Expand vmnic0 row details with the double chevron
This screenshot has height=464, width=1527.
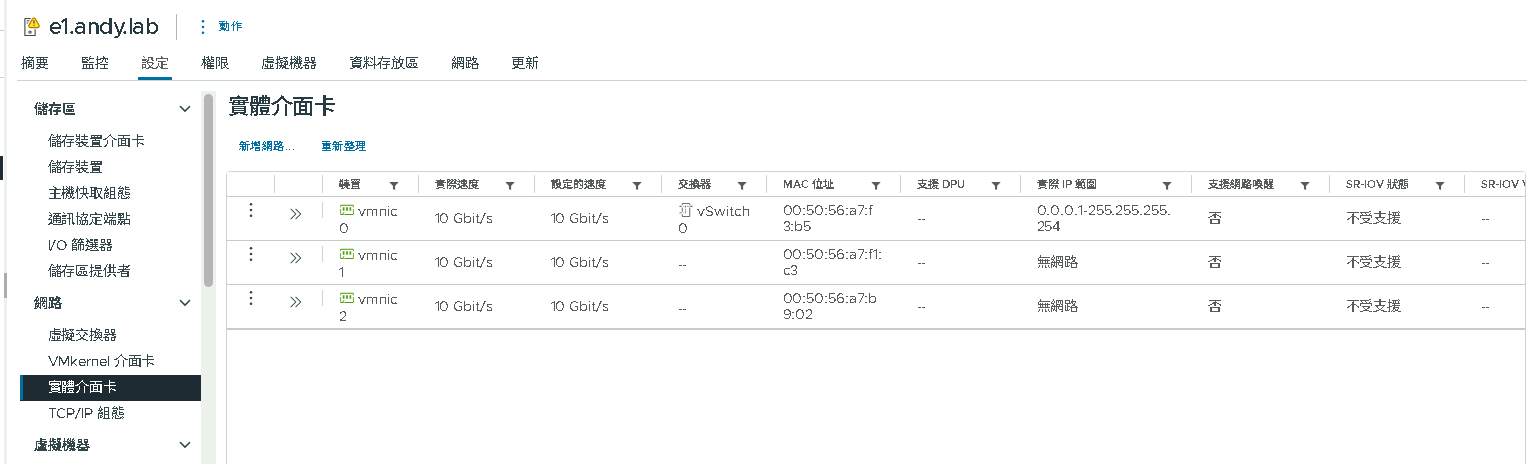pos(295,214)
